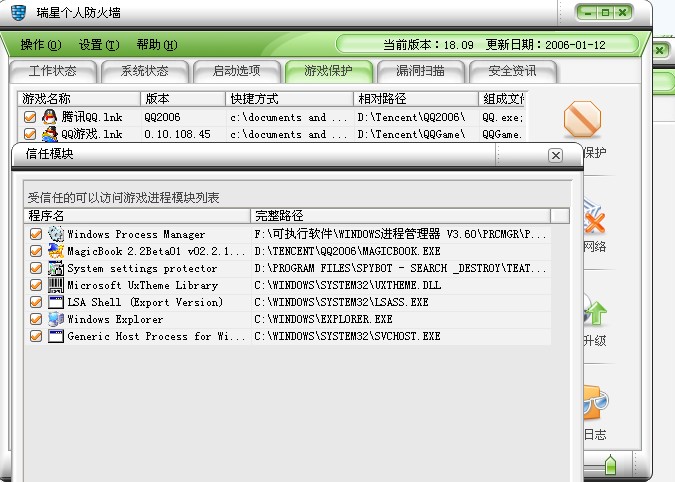Sort by 快捷方式 column header

click(x=289, y=99)
